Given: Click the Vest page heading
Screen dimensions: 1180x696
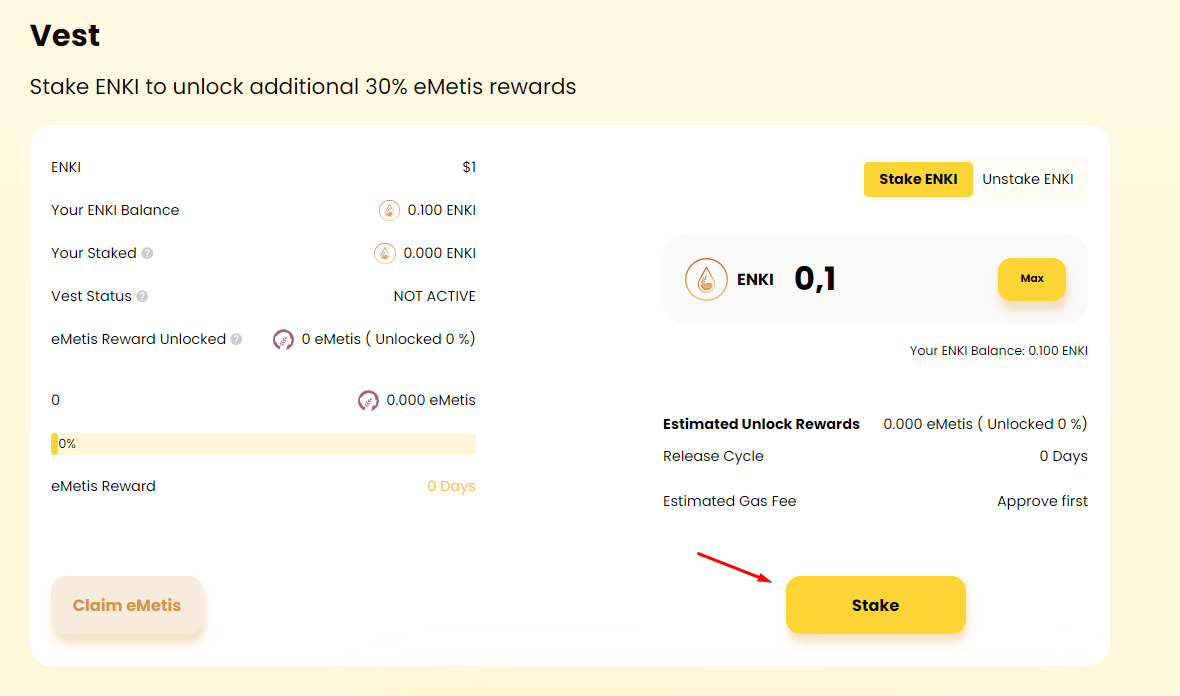Looking at the screenshot, I should pyautogui.click(x=65, y=36).
